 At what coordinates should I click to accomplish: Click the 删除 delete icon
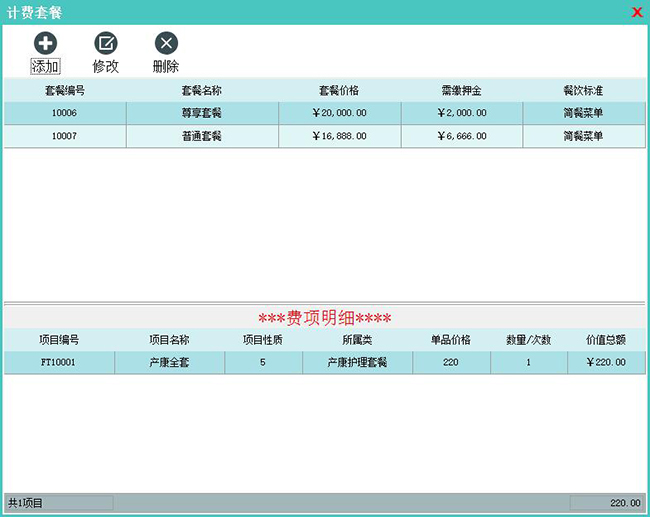166,43
